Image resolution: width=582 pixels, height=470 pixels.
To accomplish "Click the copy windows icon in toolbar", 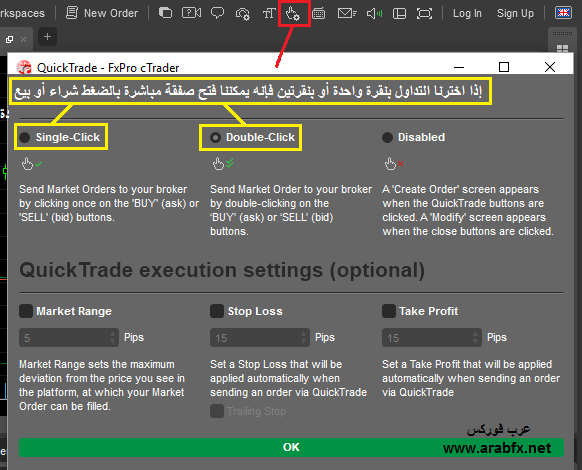I will pyautogui.click(x=166, y=13).
